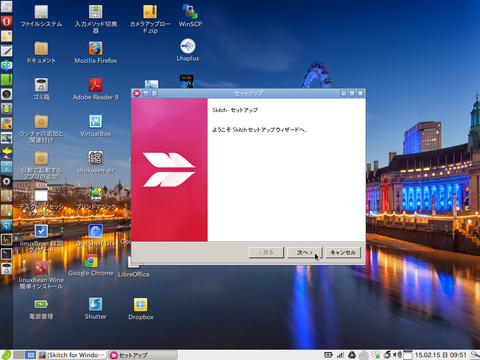Image resolution: width=480 pixels, height=360 pixels.
Task: Click the 次へ (Next) button in setup wizard
Action: pyautogui.click(x=305, y=252)
